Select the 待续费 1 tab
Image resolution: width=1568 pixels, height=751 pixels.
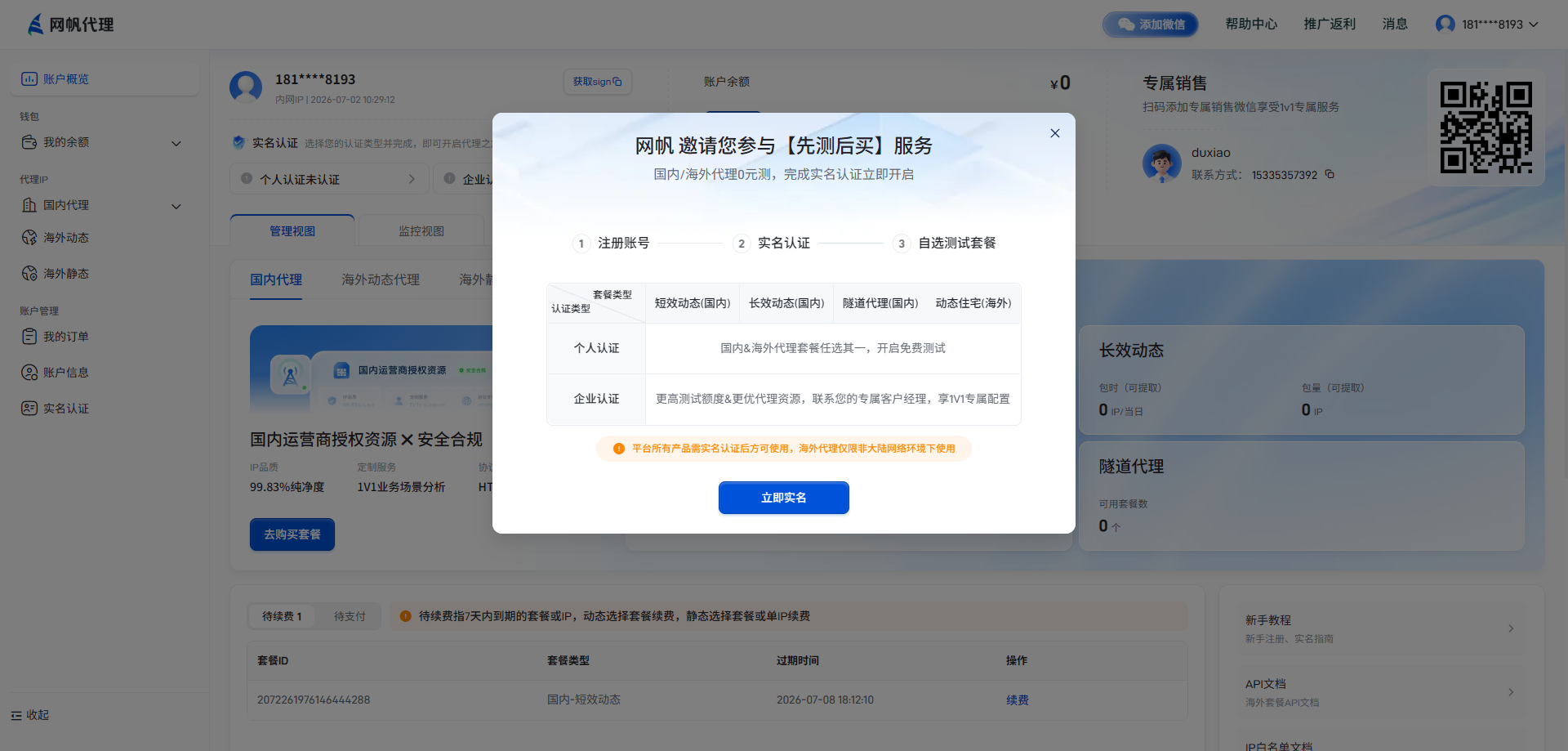click(x=282, y=616)
